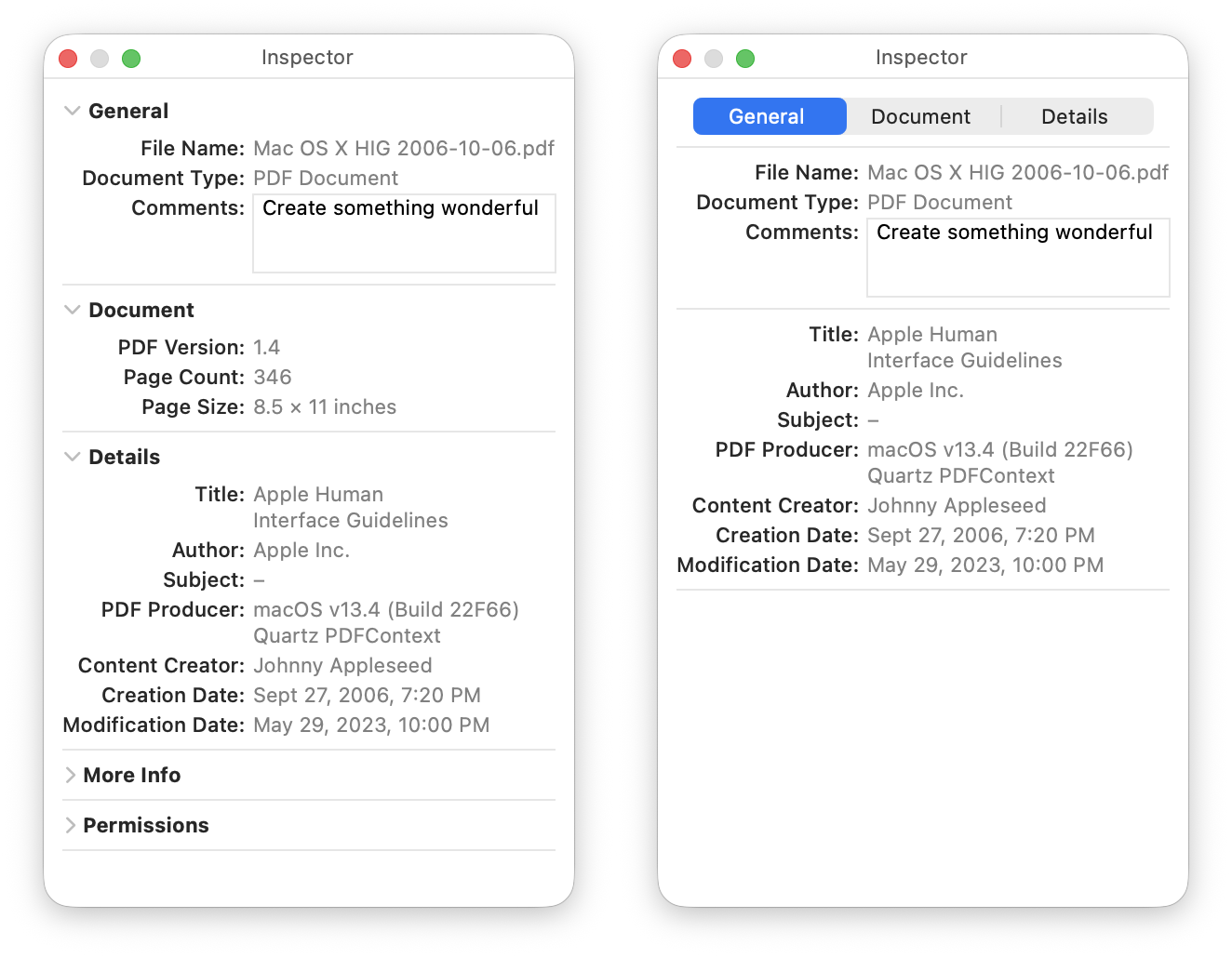This screenshot has height=958, width=1232.
Task: Click Johnny Appleseed in left Inspector
Action: click(342, 666)
